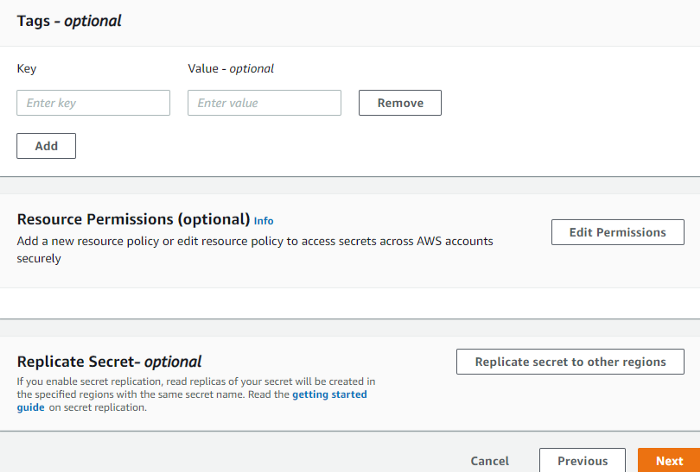The width and height of the screenshot is (700, 472).
Task: Click the Tags - optional heading
Action: (69, 21)
